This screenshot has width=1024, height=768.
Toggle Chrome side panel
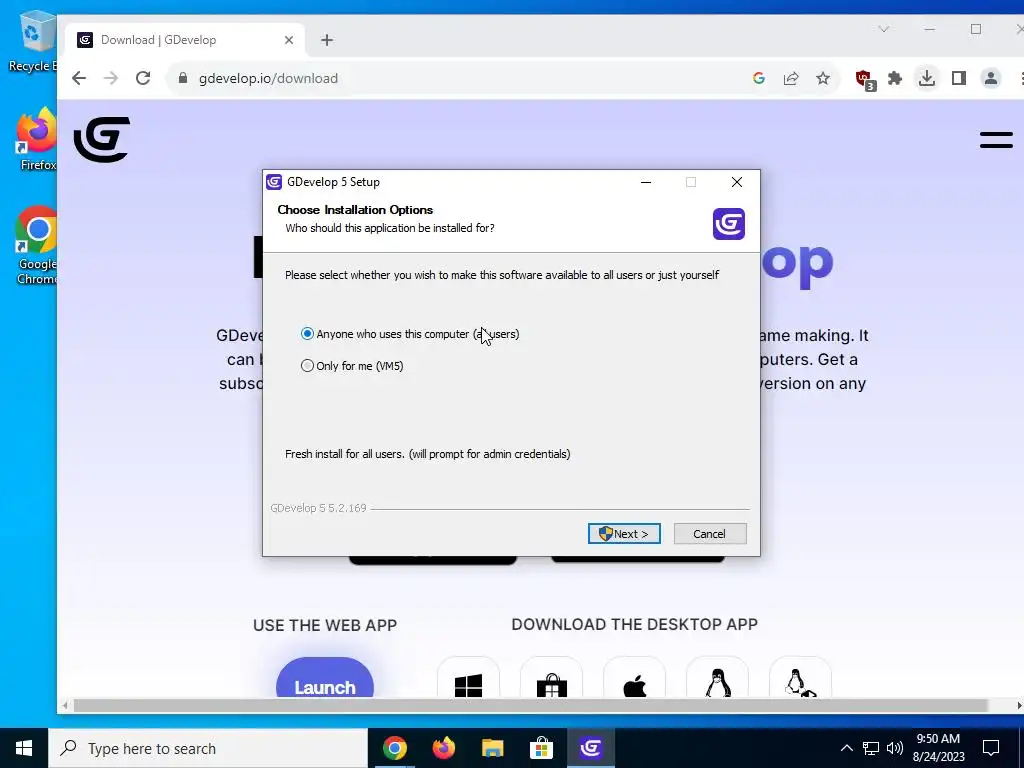pyautogui.click(x=959, y=78)
